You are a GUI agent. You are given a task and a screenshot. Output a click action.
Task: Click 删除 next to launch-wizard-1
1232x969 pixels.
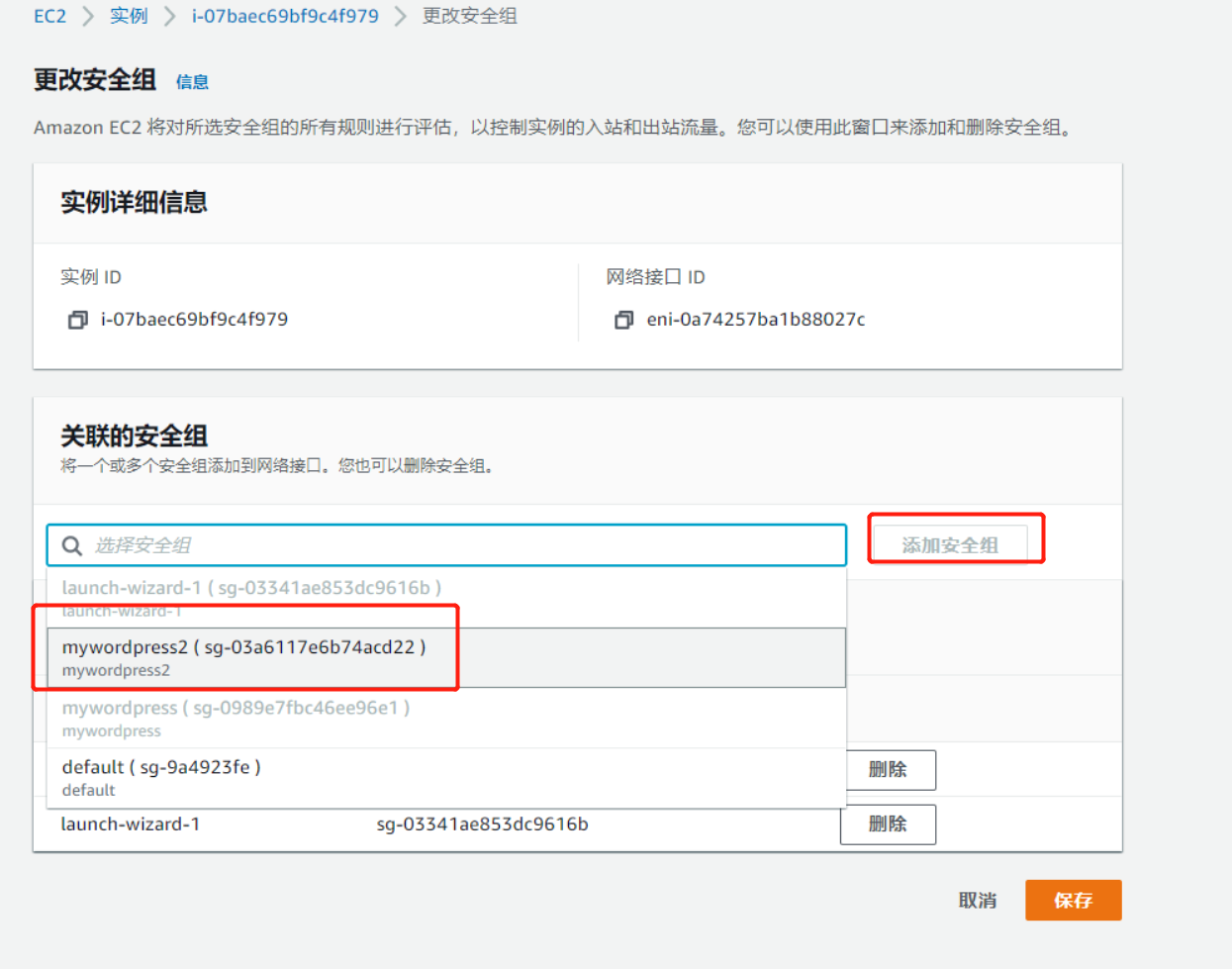[887, 824]
